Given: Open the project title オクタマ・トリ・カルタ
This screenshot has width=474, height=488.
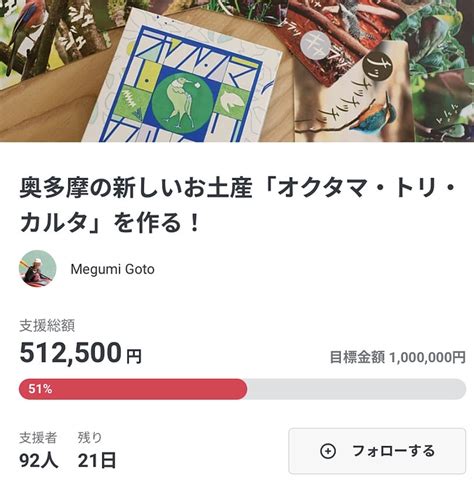Looking at the screenshot, I should pos(237,205).
